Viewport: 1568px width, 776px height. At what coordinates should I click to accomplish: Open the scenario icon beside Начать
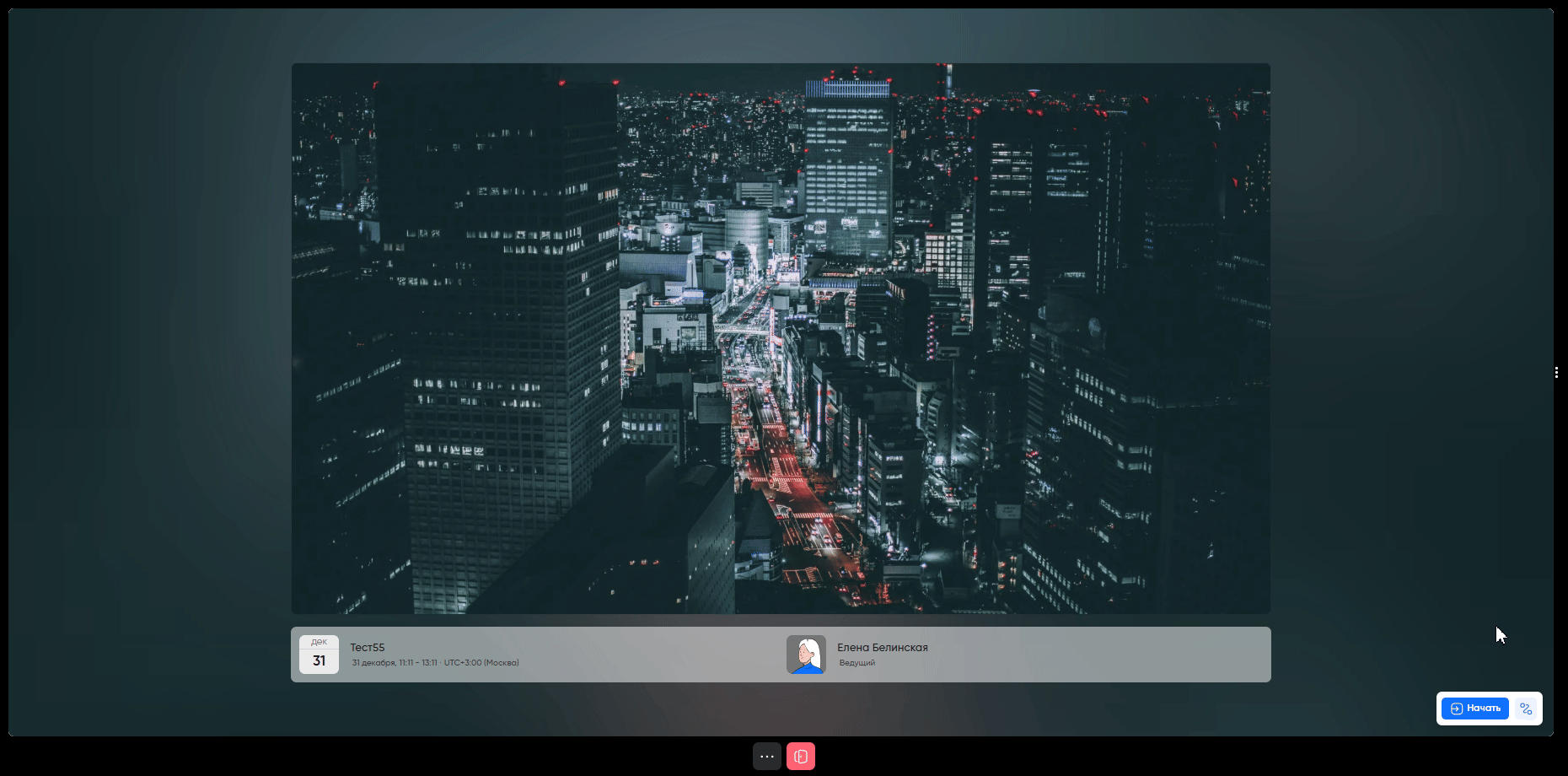pos(1526,709)
